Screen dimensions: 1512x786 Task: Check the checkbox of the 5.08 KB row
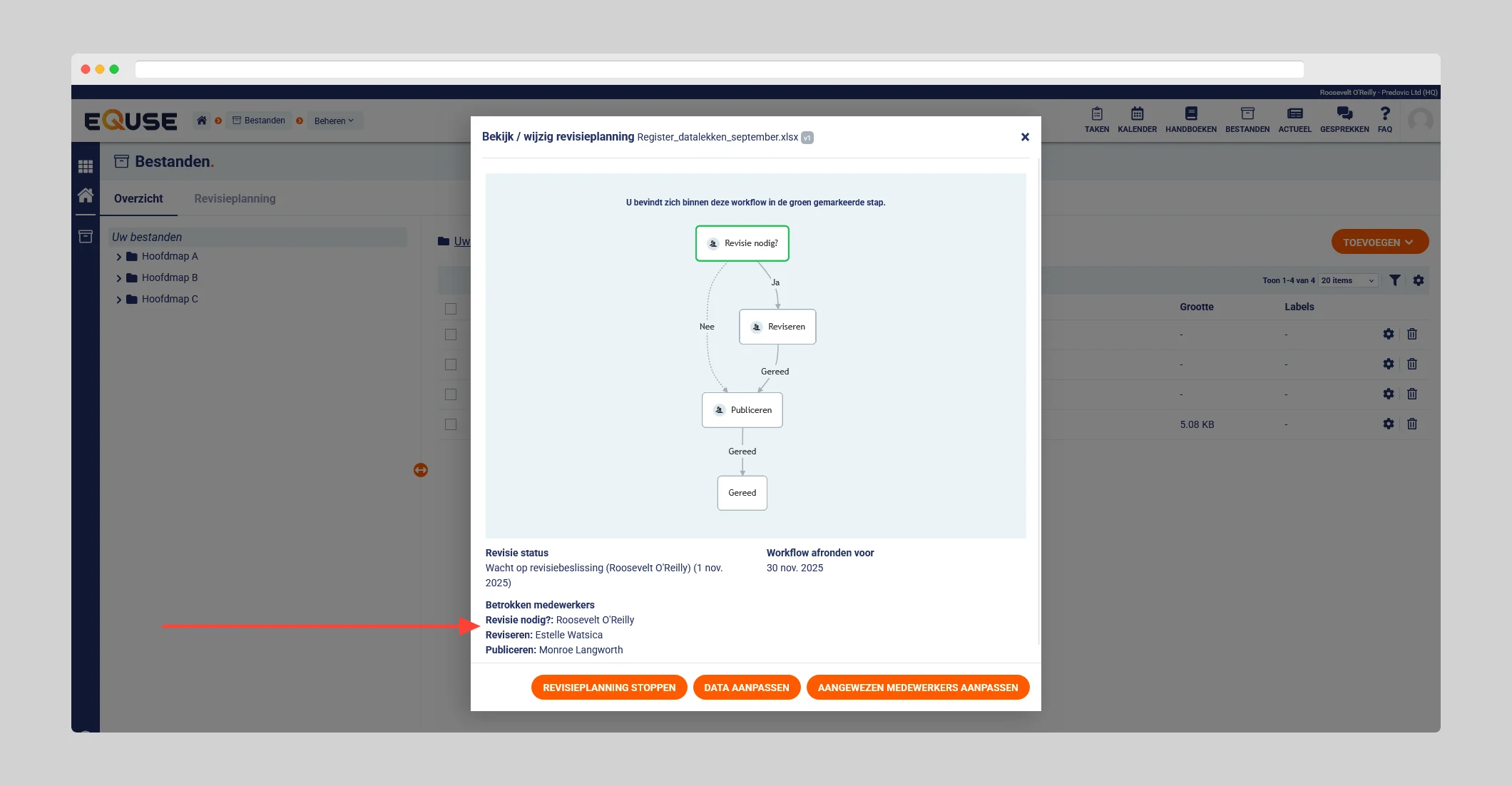451,424
